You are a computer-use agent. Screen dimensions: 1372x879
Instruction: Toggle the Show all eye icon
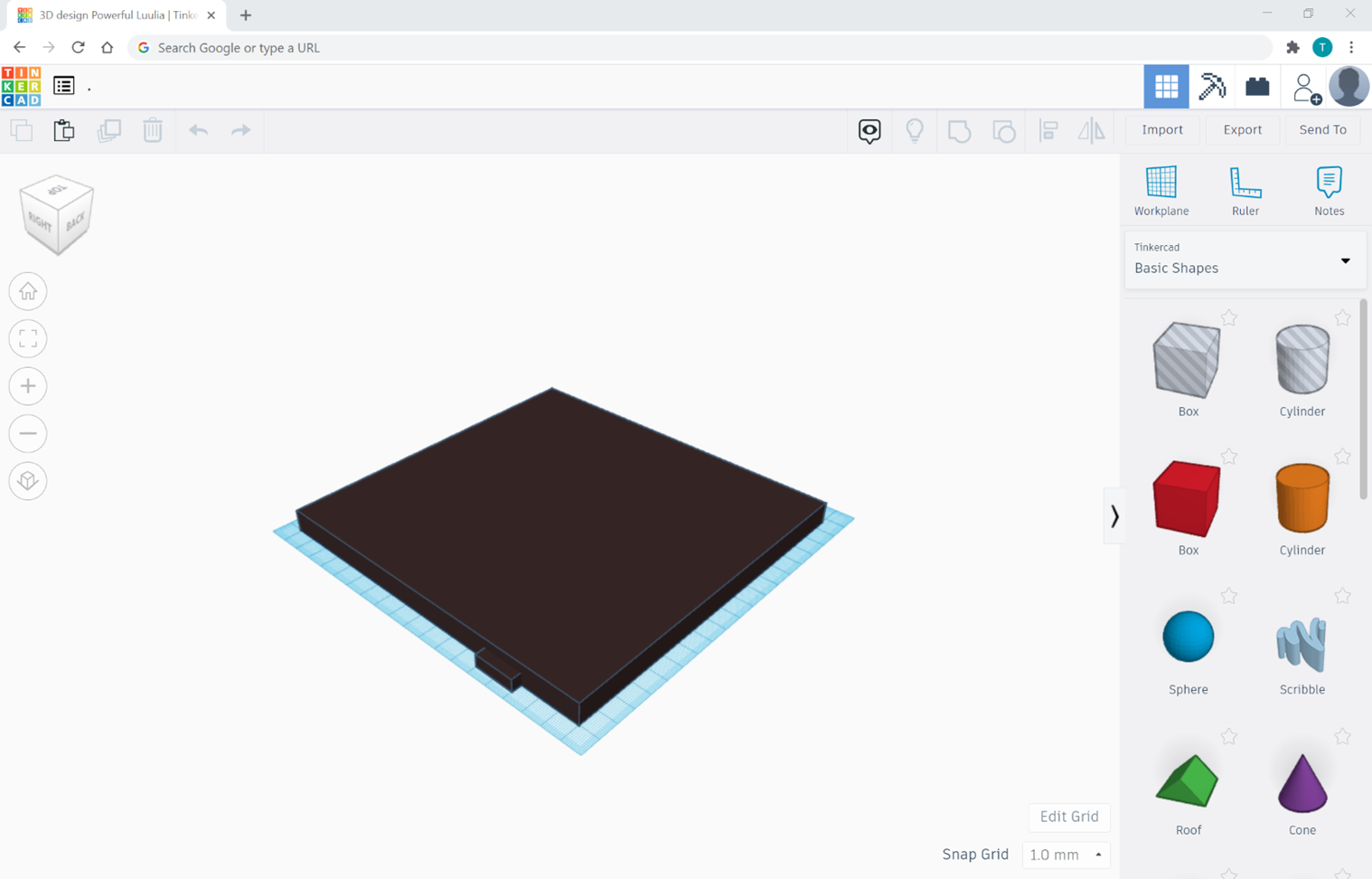869,131
